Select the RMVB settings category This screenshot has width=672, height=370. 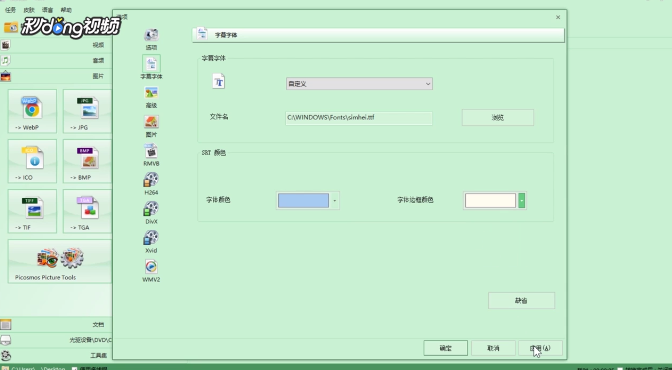pyautogui.click(x=151, y=155)
